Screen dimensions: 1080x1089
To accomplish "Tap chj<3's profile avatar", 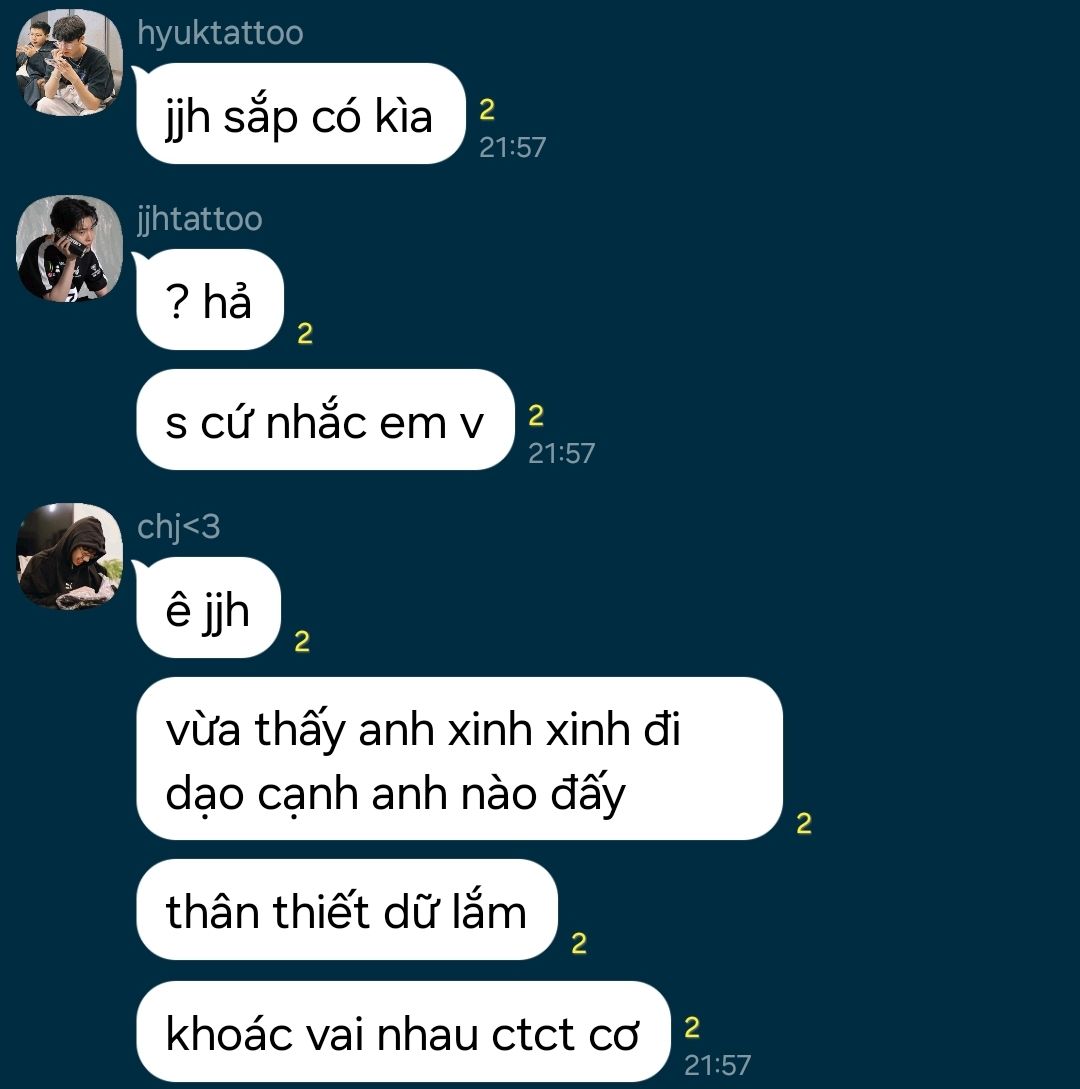I will [69, 556].
